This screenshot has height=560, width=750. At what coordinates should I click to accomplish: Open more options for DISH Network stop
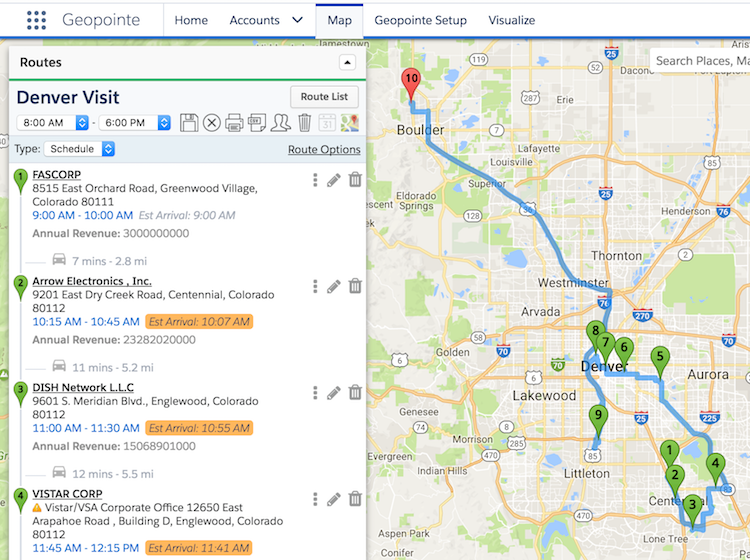coord(315,393)
